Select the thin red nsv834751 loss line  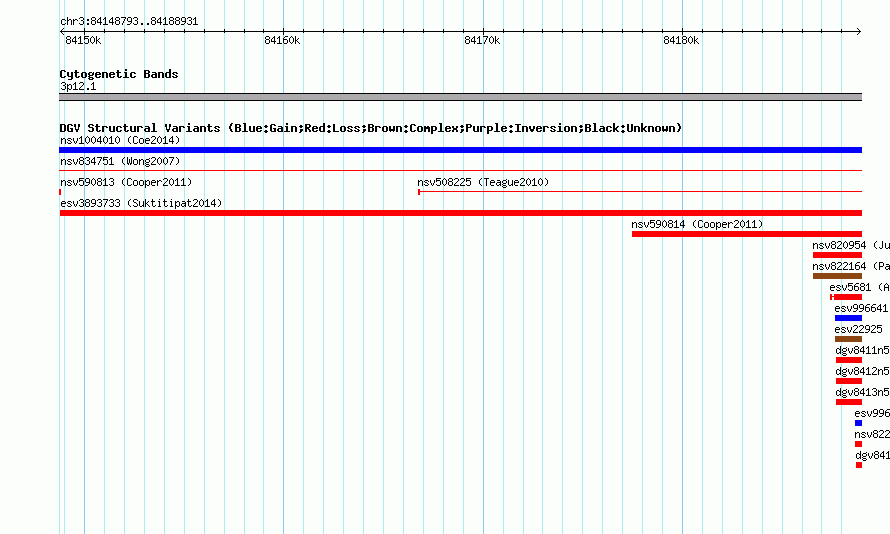pyautogui.click(x=460, y=170)
